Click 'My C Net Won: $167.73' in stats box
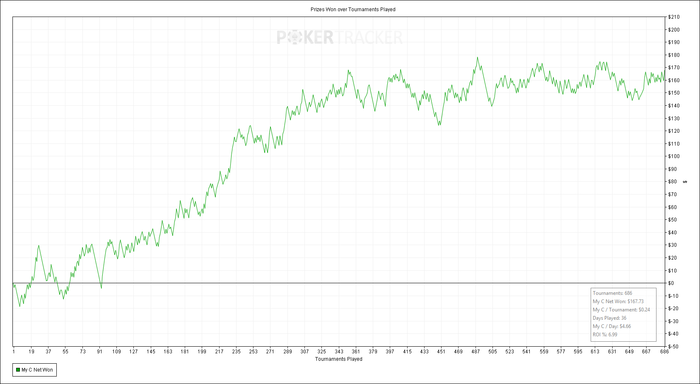 pos(618,301)
